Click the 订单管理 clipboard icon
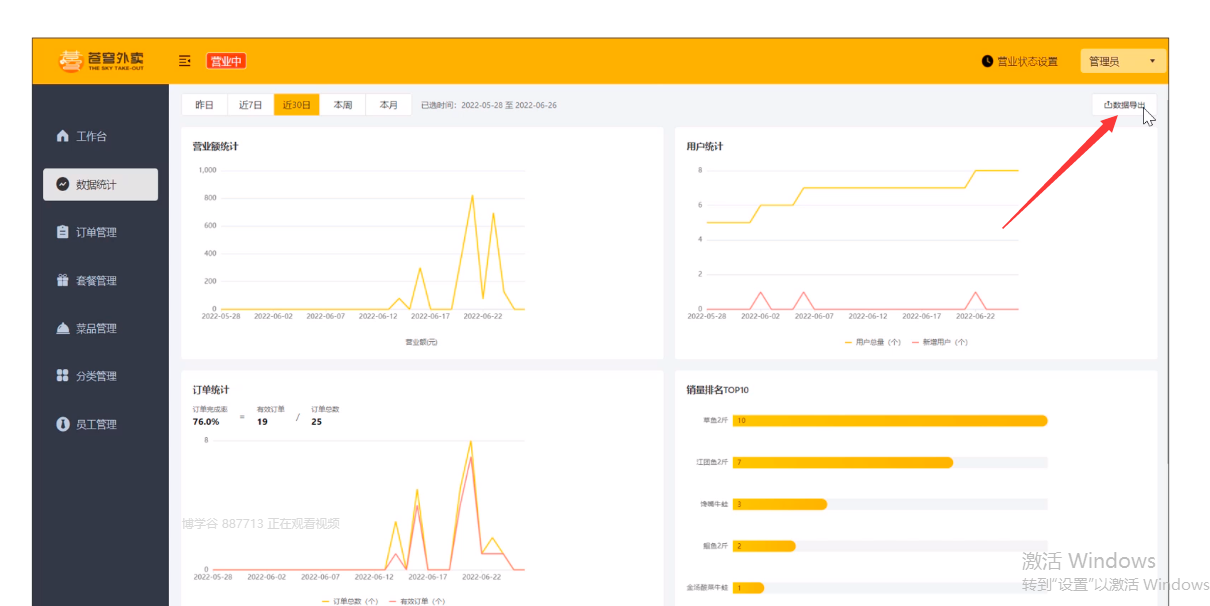 coord(63,232)
